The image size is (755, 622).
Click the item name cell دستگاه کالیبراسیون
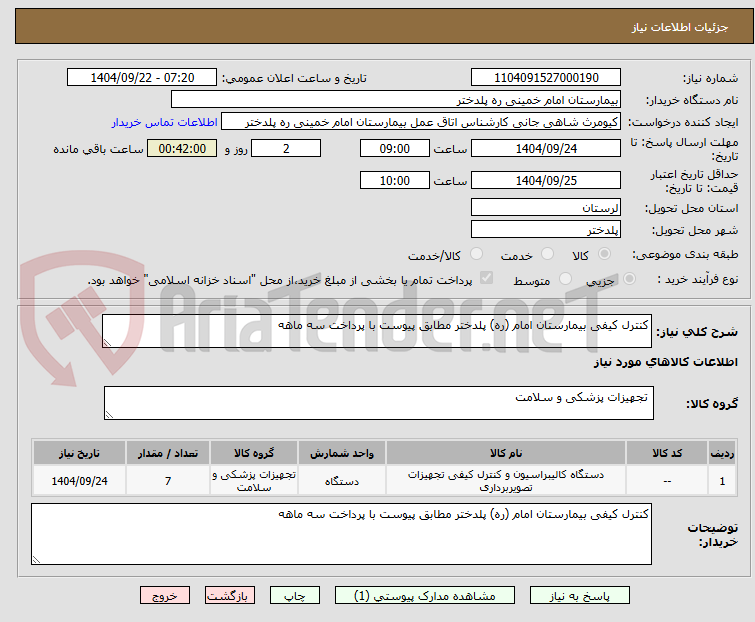(506, 480)
